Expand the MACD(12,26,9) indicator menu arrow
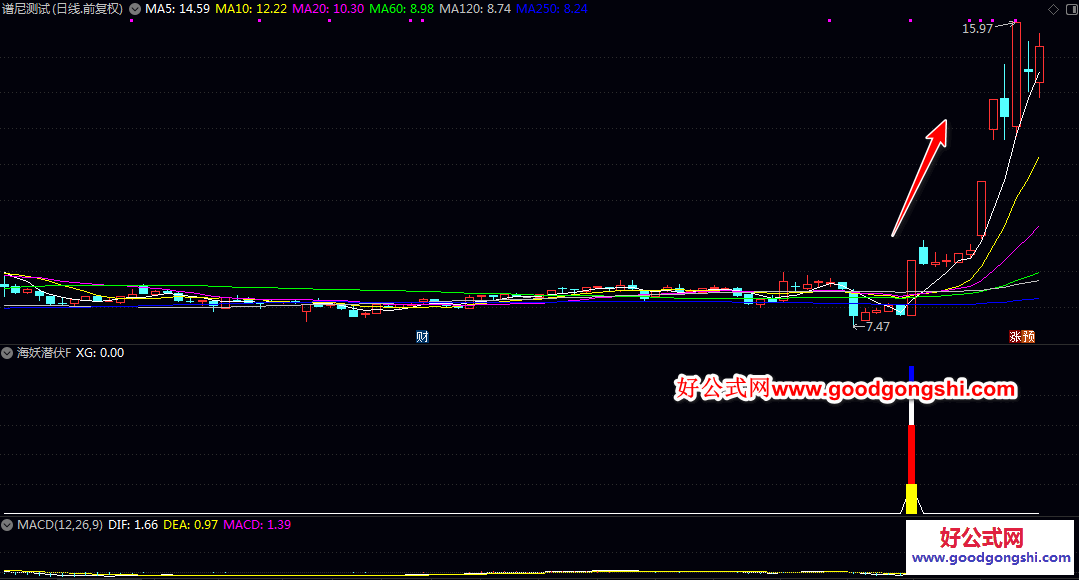Viewport: 1079px width, 580px height. coord(7,525)
